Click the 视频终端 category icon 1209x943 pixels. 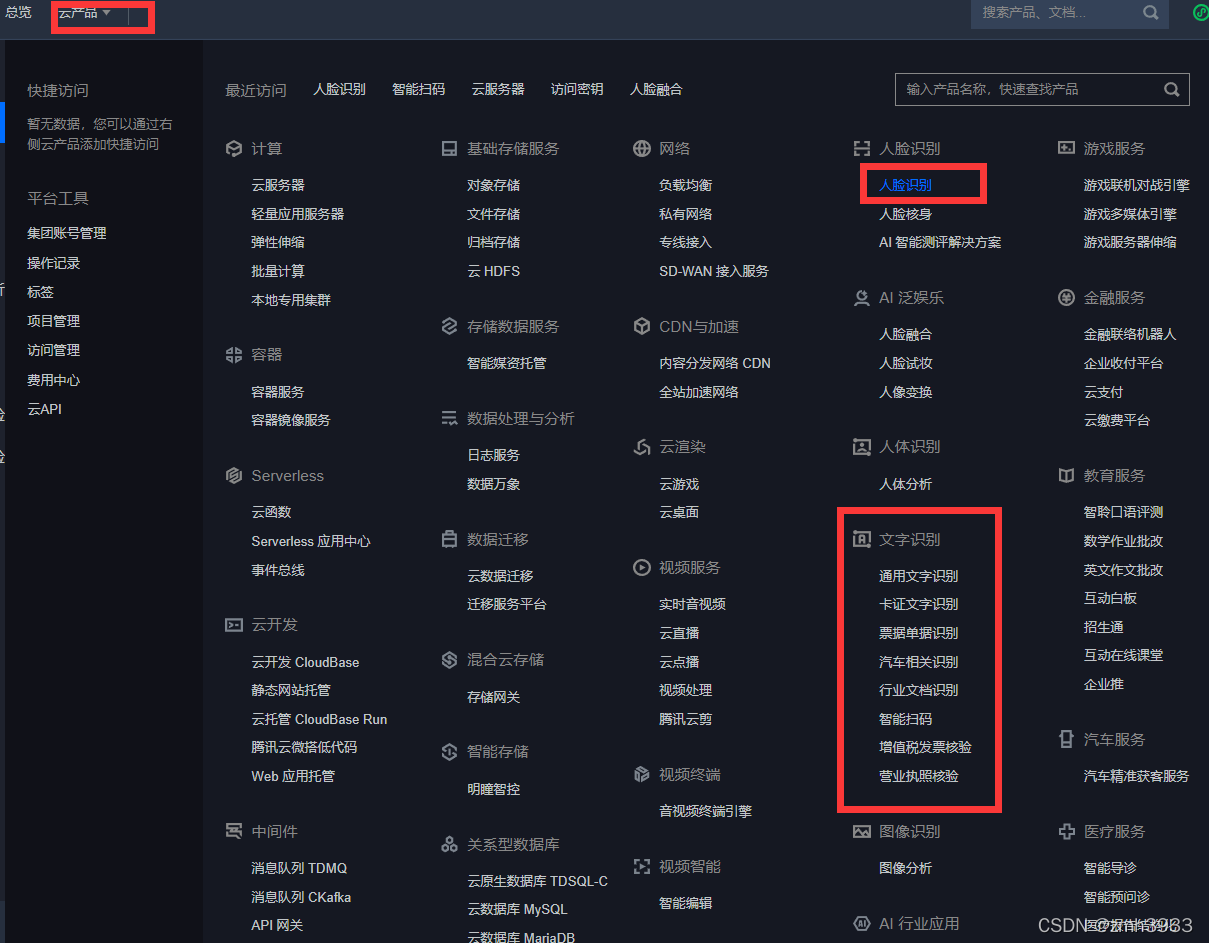[x=642, y=775]
